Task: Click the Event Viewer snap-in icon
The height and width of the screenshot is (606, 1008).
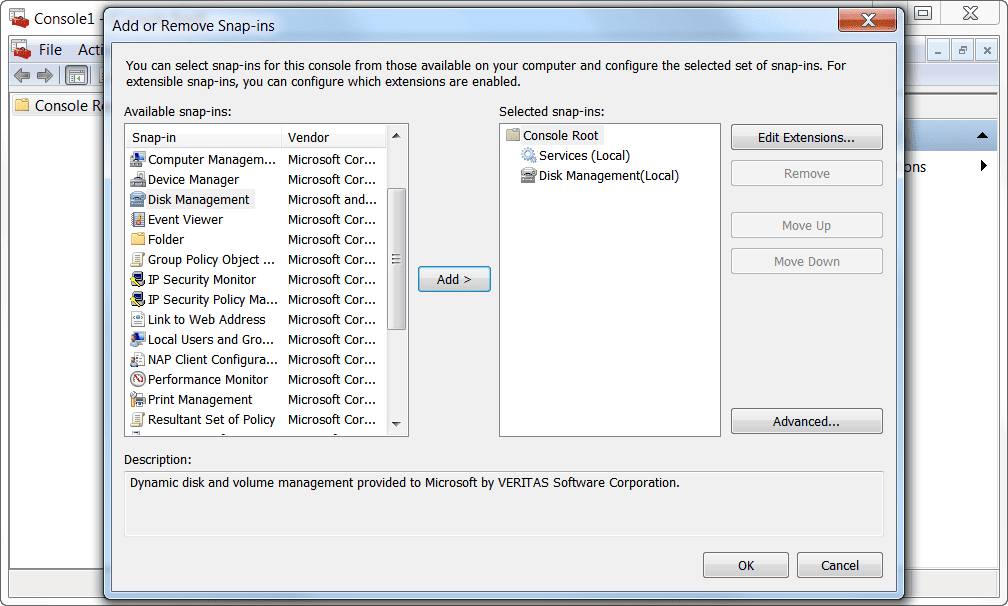Action: [x=139, y=220]
